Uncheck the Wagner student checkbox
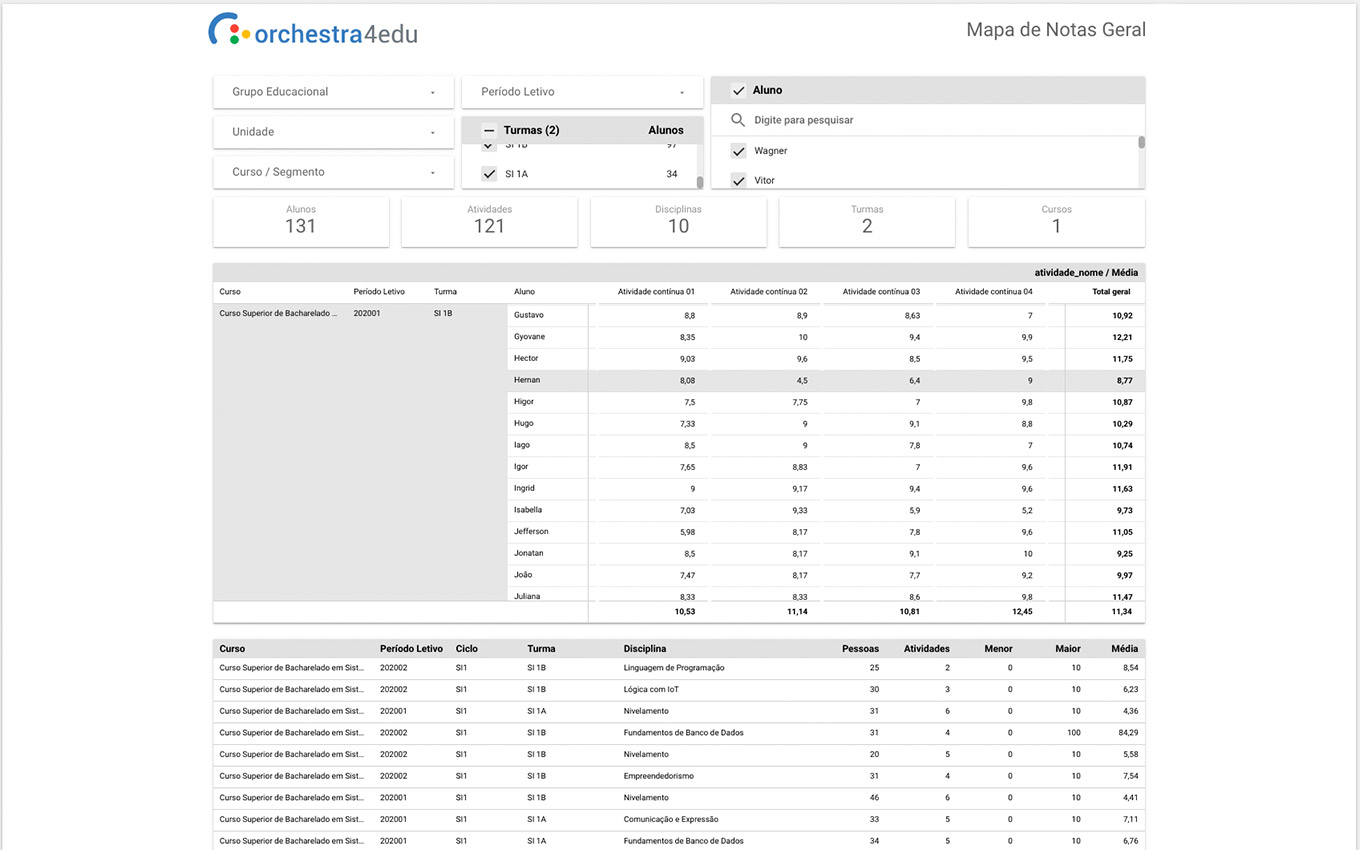Screen dimensions: 1360x850 (x=739, y=151)
